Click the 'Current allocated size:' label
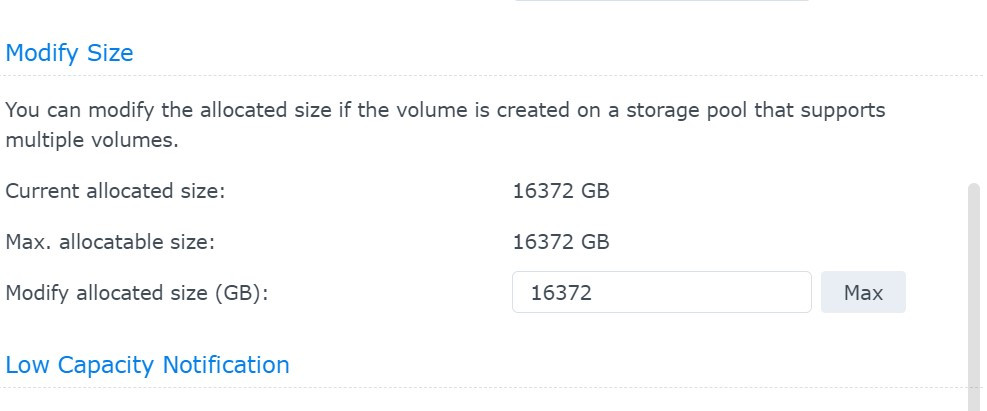 pos(115,190)
